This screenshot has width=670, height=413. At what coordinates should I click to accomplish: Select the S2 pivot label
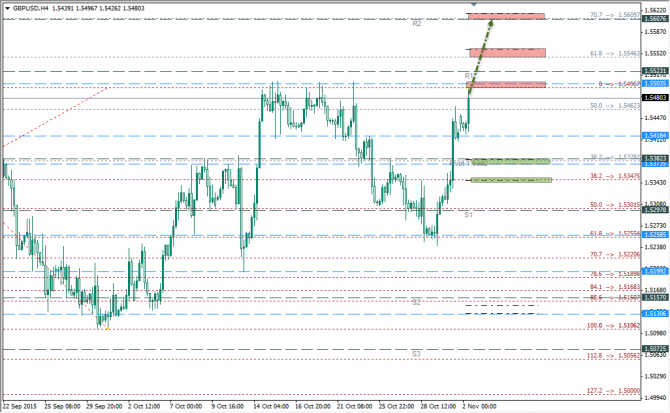(x=416, y=302)
